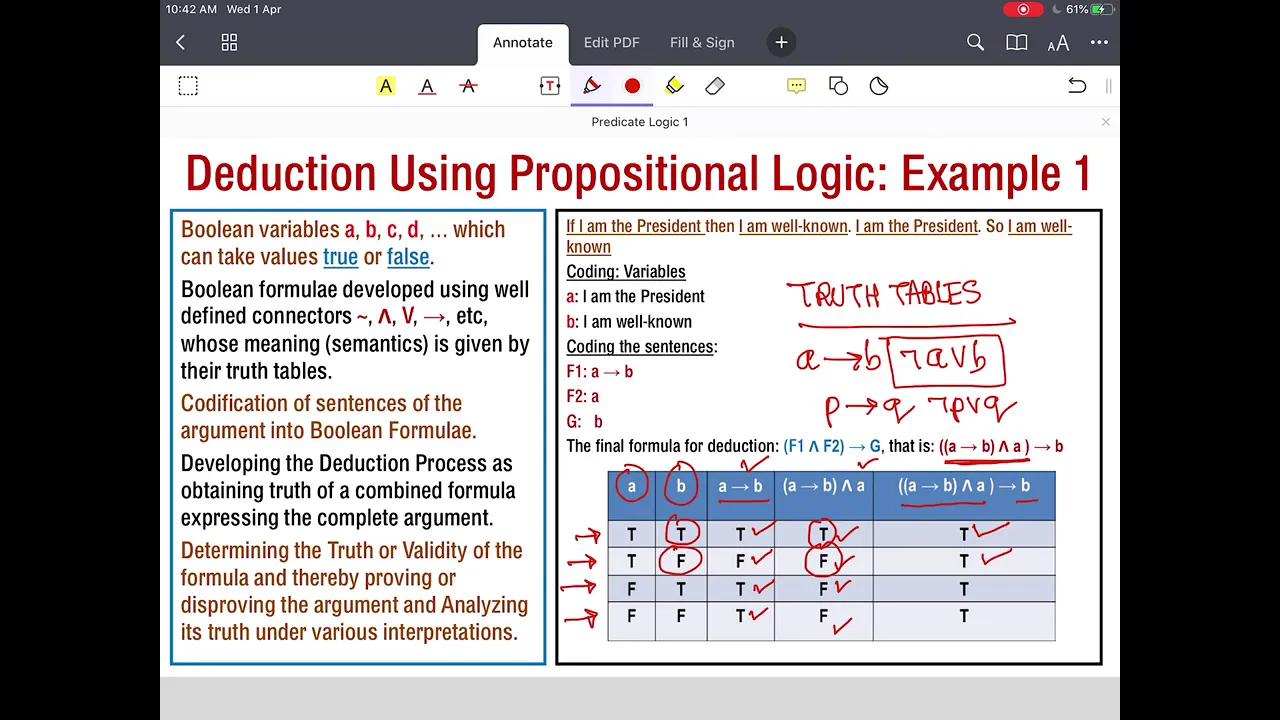The height and width of the screenshot is (720, 1280).
Task: Add a new tab with plus button
Action: point(781,42)
